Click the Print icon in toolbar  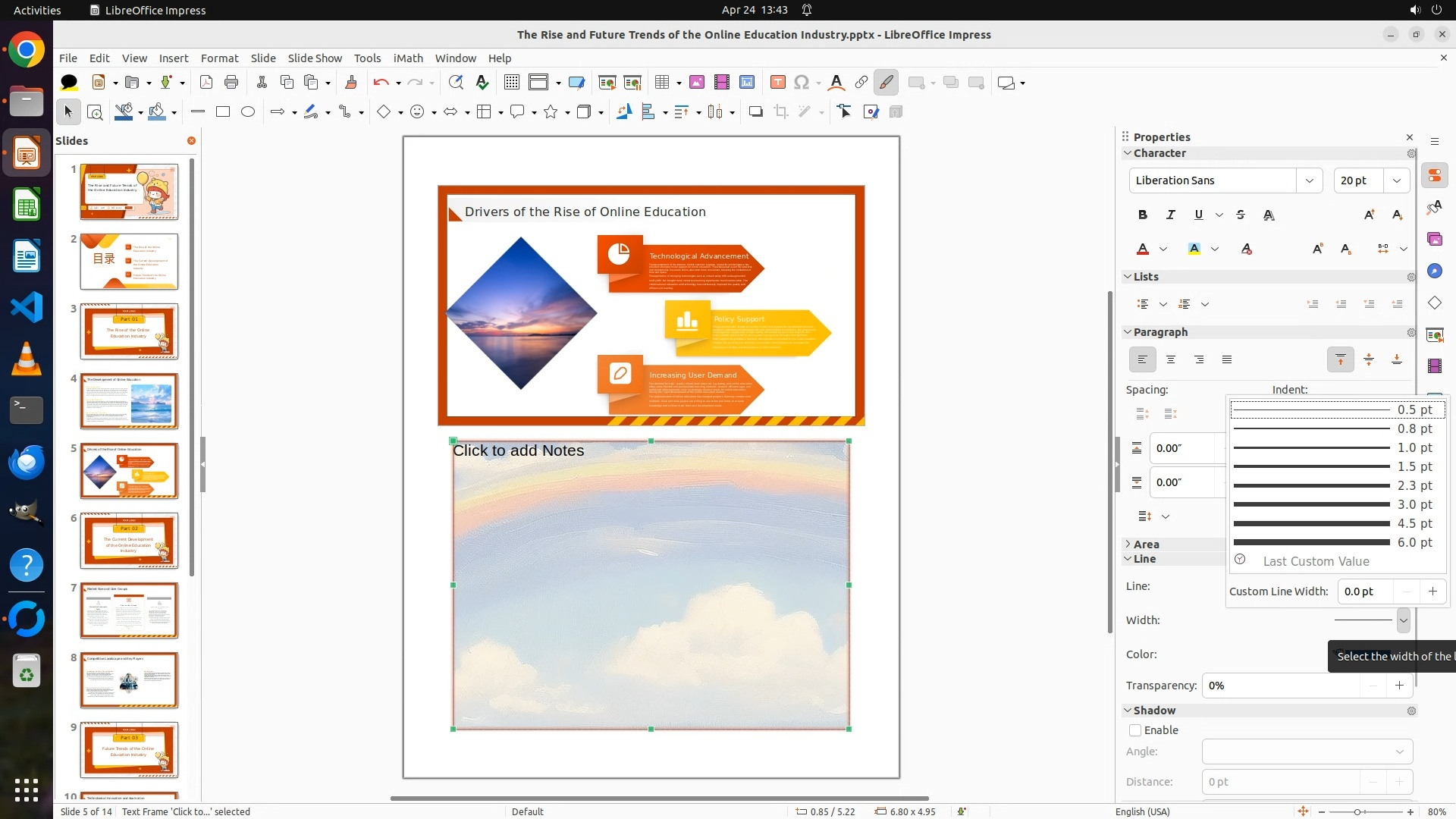pos(231,83)
